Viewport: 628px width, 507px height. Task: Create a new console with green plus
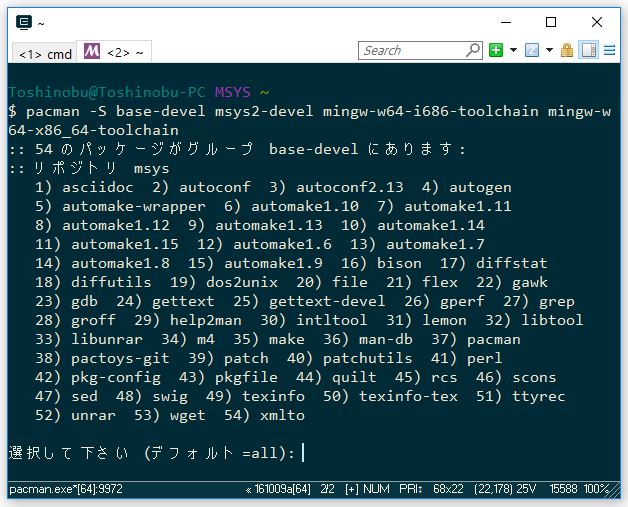(496, 50)
